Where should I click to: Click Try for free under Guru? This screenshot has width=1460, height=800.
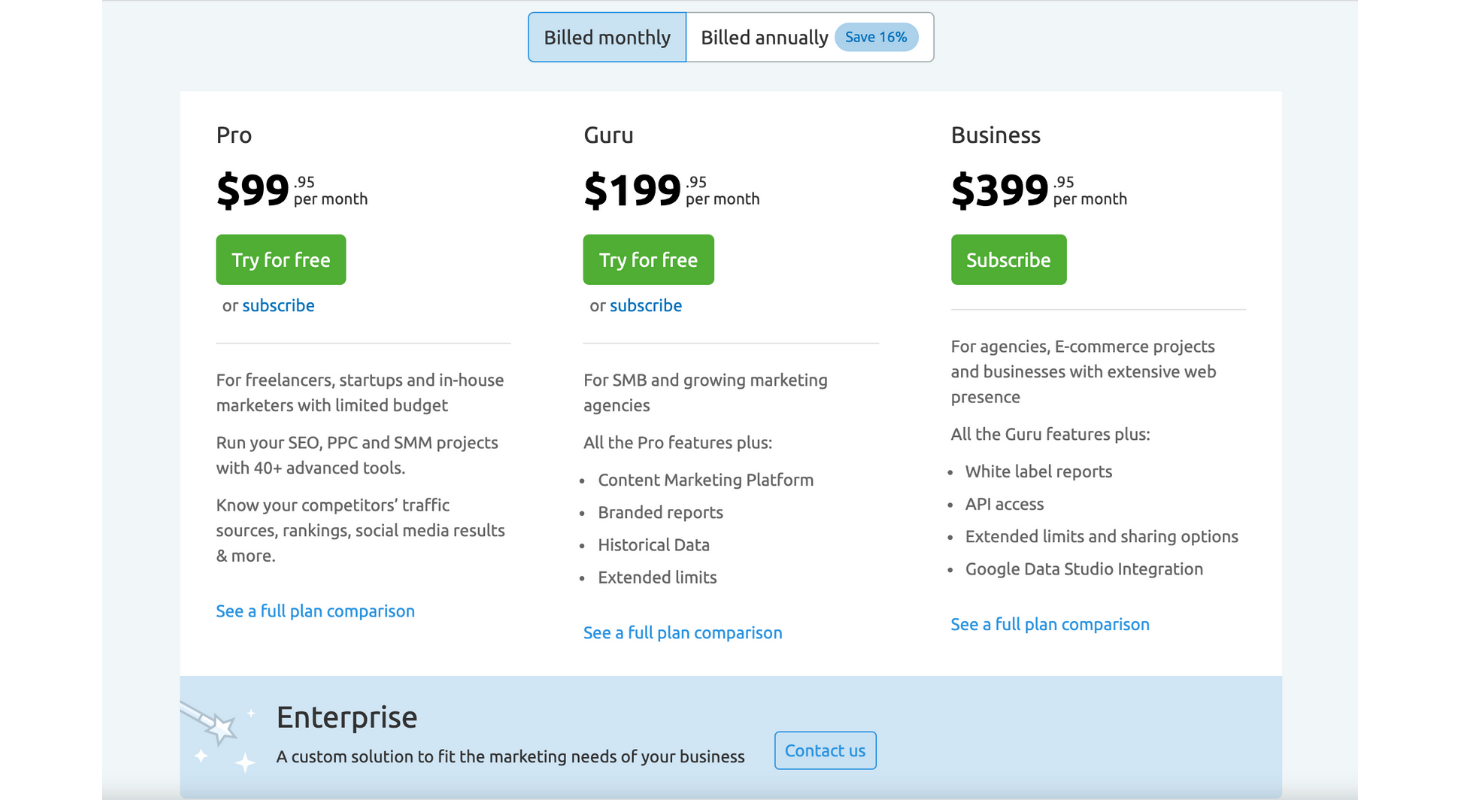[648, 260]
